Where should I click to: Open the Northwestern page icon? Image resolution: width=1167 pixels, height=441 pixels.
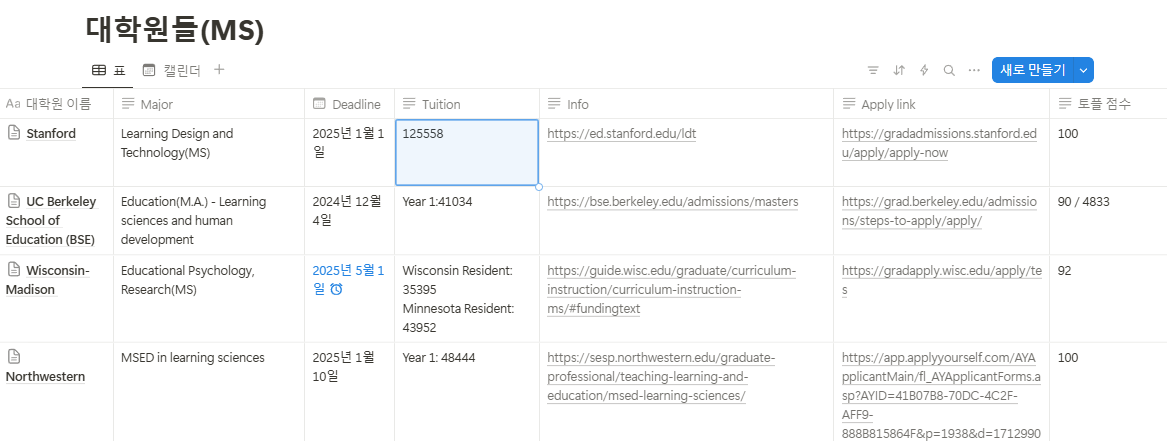[x=13, y=357]
